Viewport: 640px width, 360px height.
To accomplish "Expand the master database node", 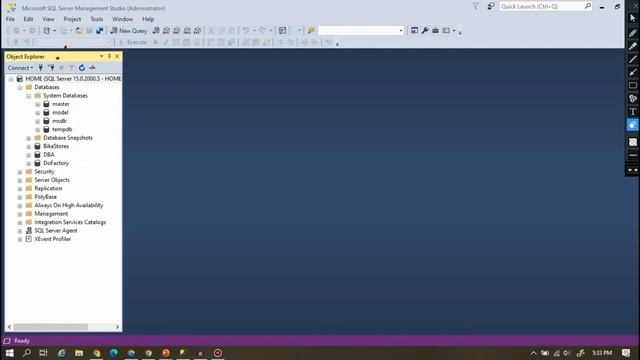I will pos(38,104).
